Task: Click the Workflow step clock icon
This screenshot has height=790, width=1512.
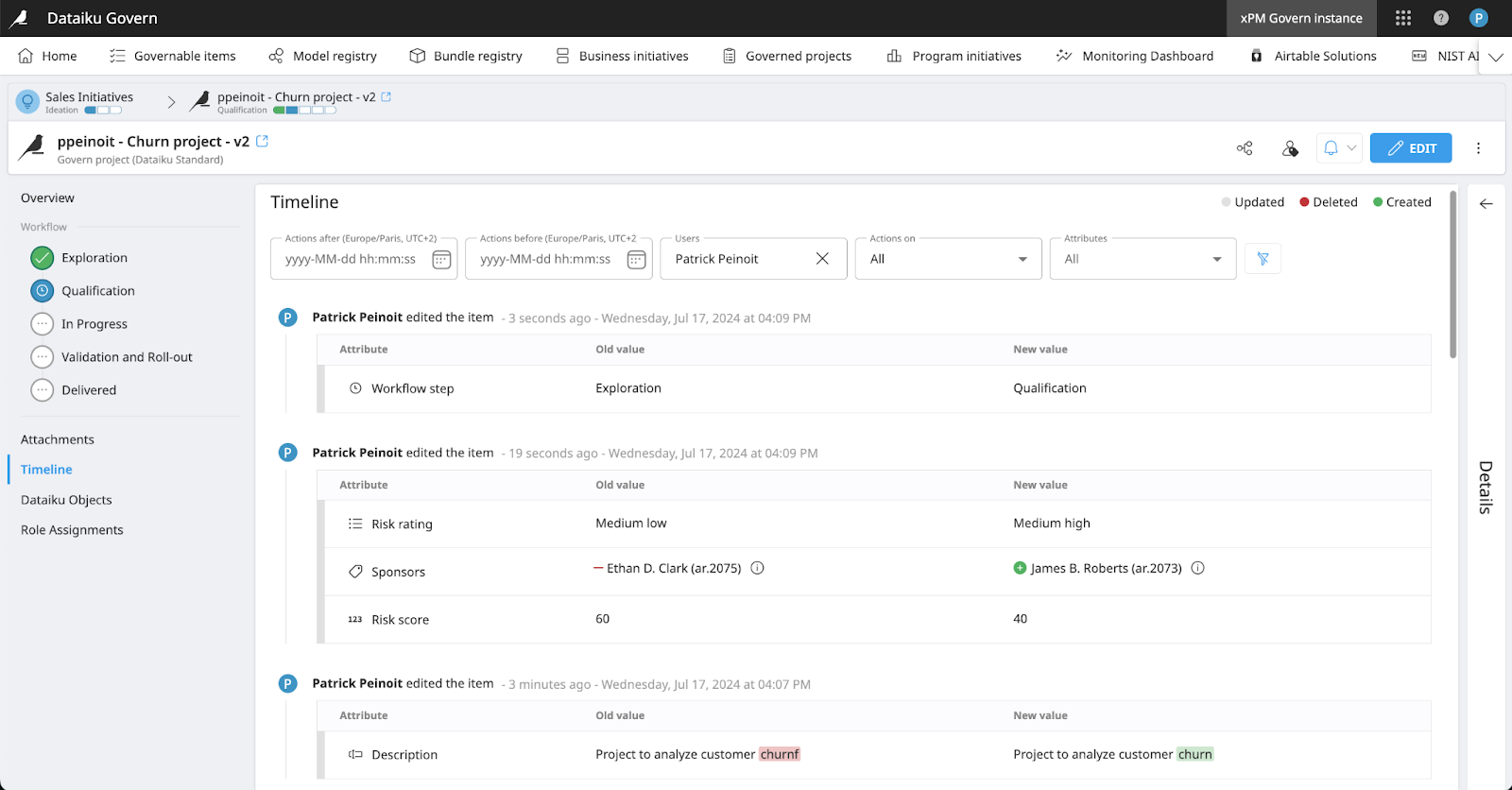Action: (355, 388)
